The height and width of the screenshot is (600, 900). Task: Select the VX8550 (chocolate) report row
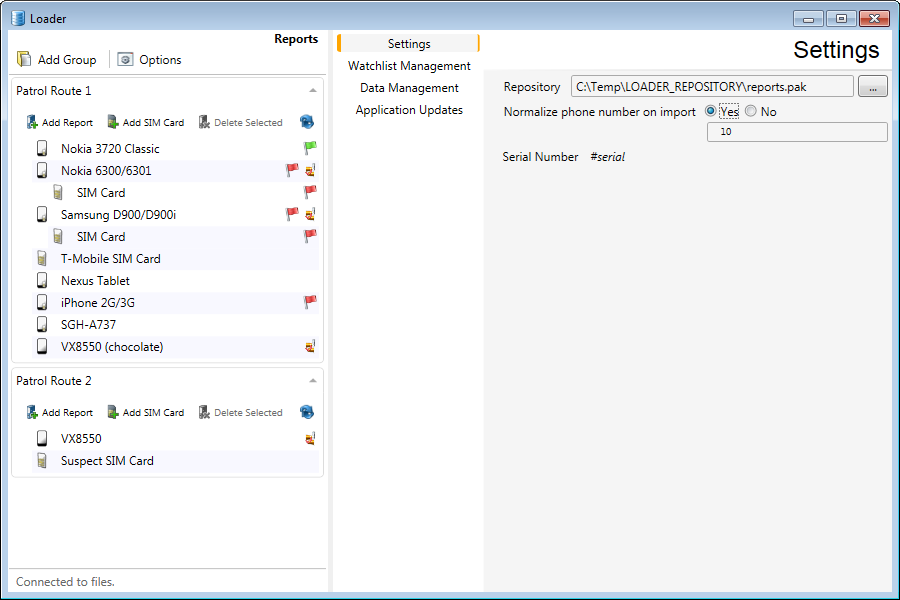175,347
